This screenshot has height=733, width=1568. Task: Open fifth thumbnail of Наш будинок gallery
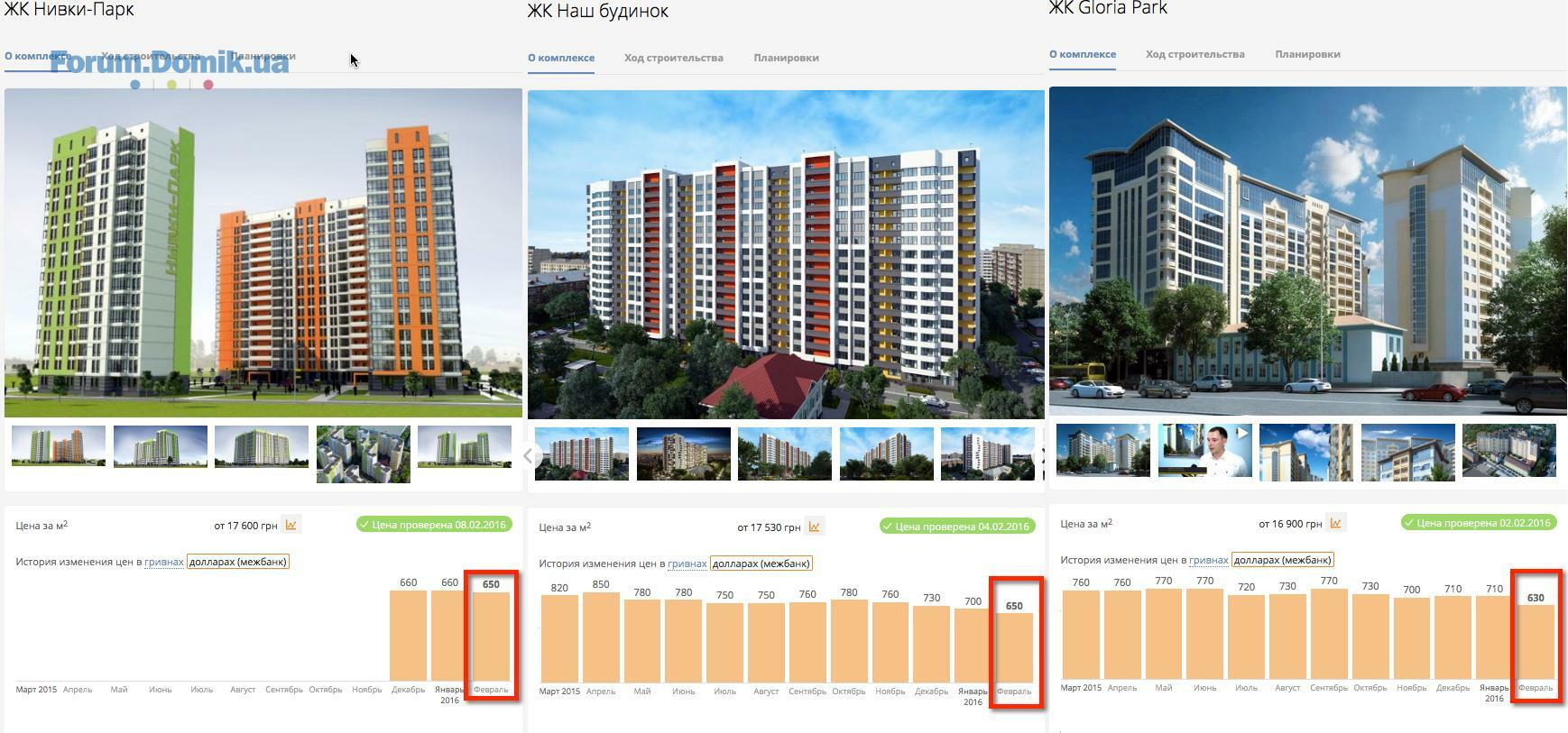(988, 454)
